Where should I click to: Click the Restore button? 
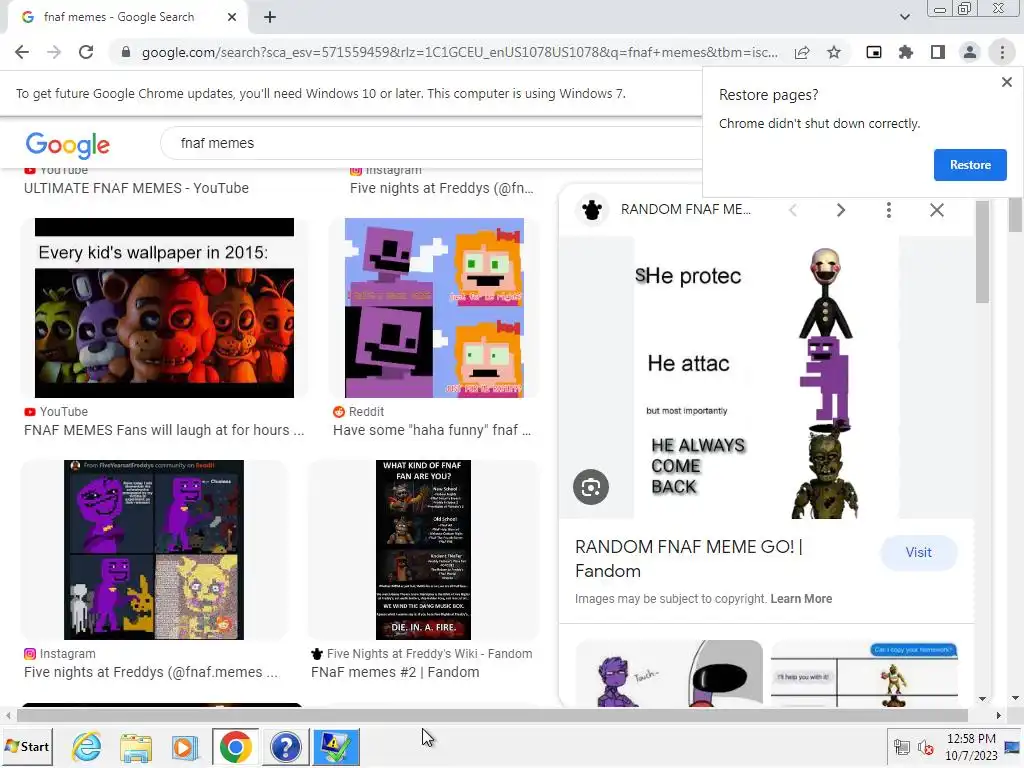tap(970, 165)
